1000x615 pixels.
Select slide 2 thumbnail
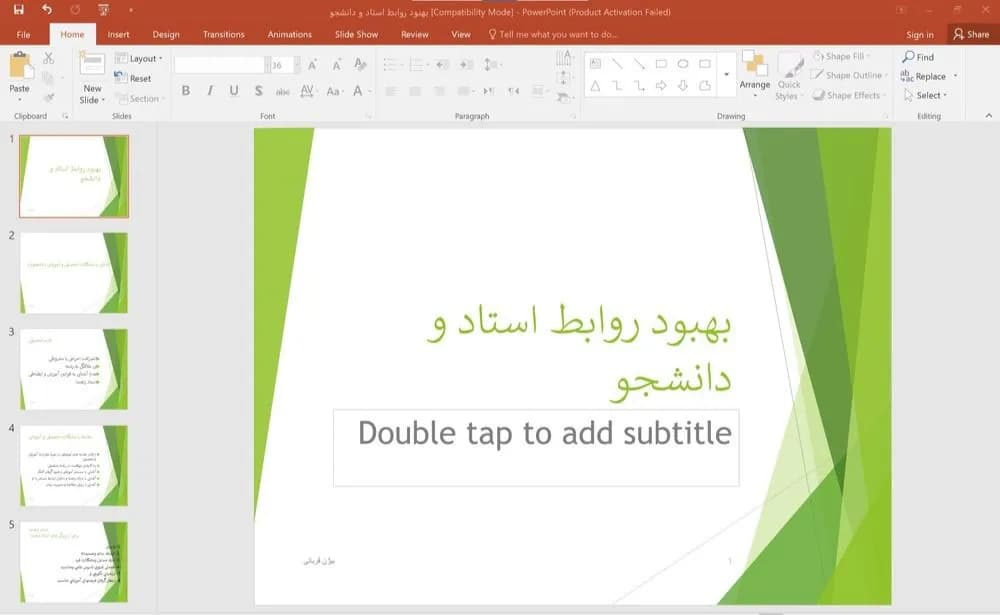[74, 273]
